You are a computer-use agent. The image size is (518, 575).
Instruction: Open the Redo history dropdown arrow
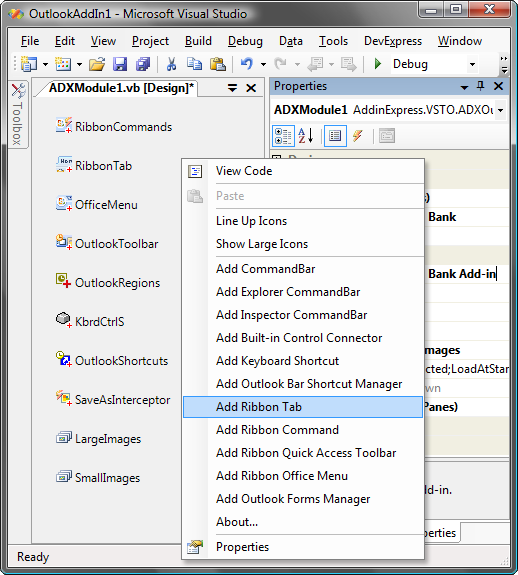(x=297, y=65)
